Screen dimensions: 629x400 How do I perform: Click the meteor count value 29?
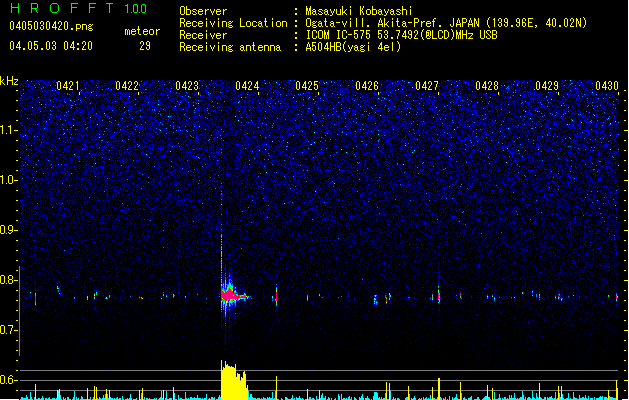(145, 46)
